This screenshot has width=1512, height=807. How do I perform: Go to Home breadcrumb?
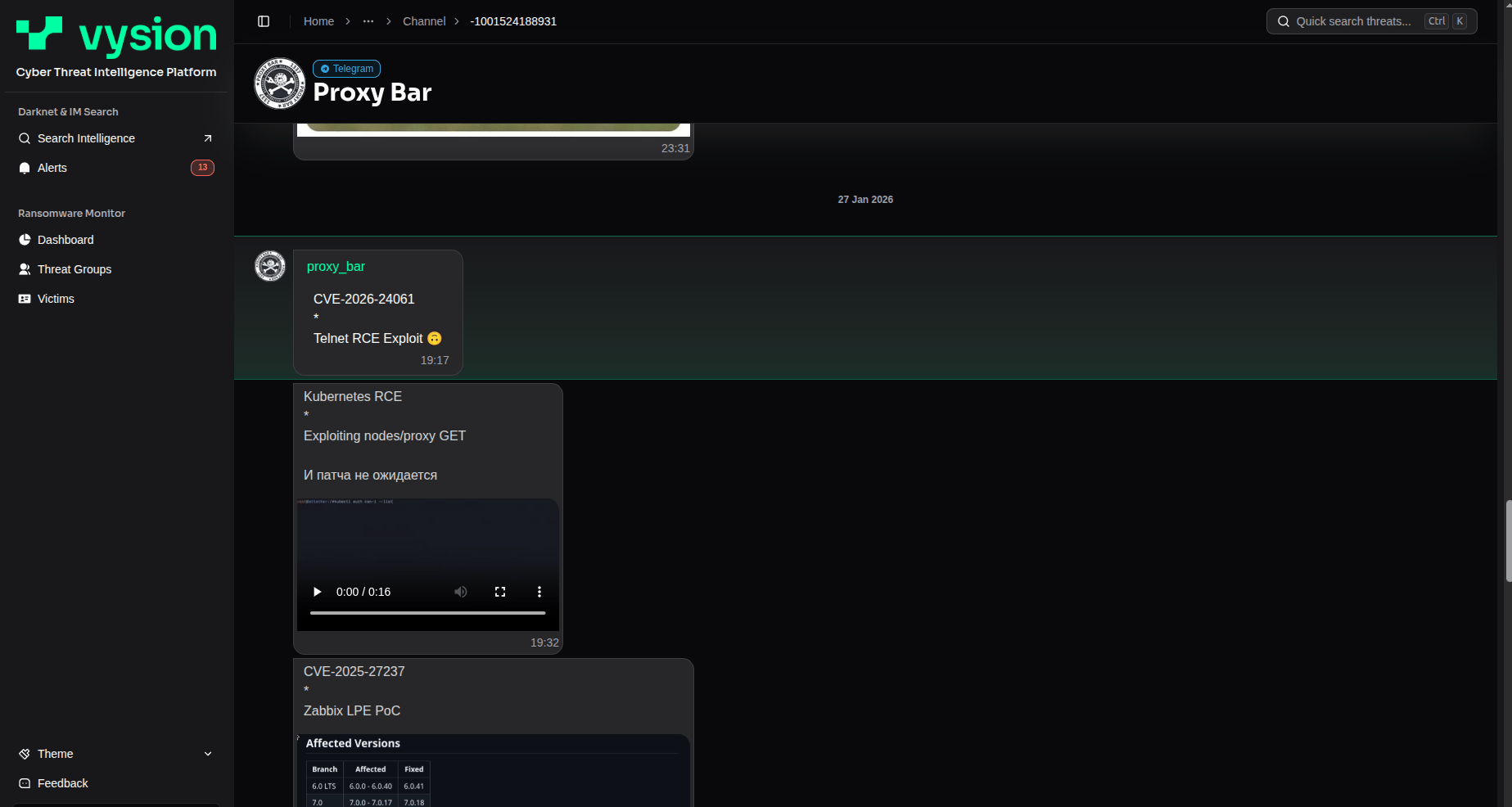(x=318, y=21)
